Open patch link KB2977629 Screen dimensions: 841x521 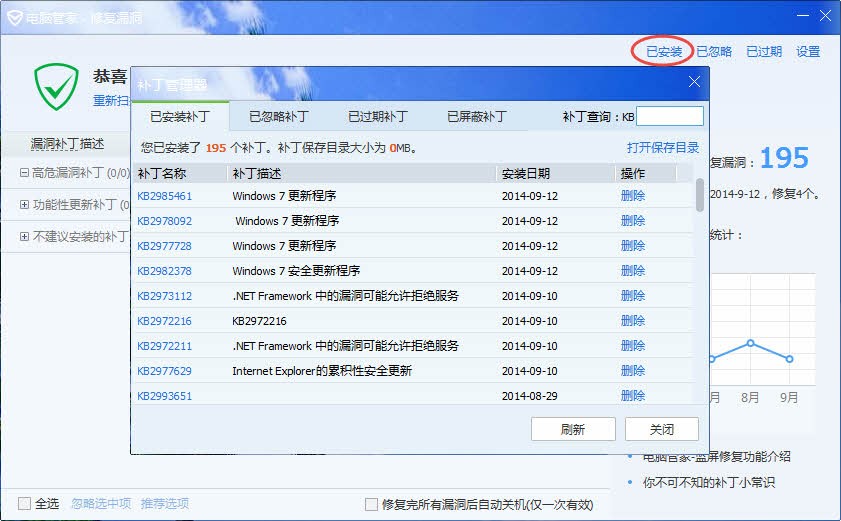tap(165, 371)
